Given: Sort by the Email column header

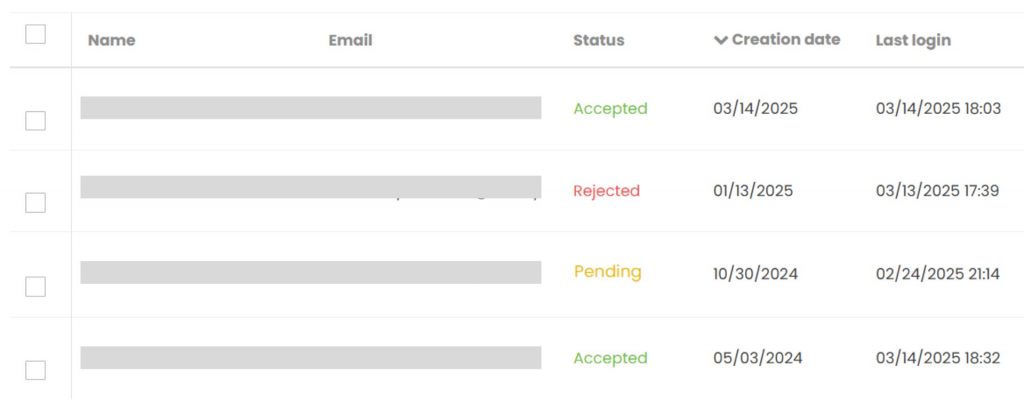Looking at the screenshot, I should tap(350, 40).
